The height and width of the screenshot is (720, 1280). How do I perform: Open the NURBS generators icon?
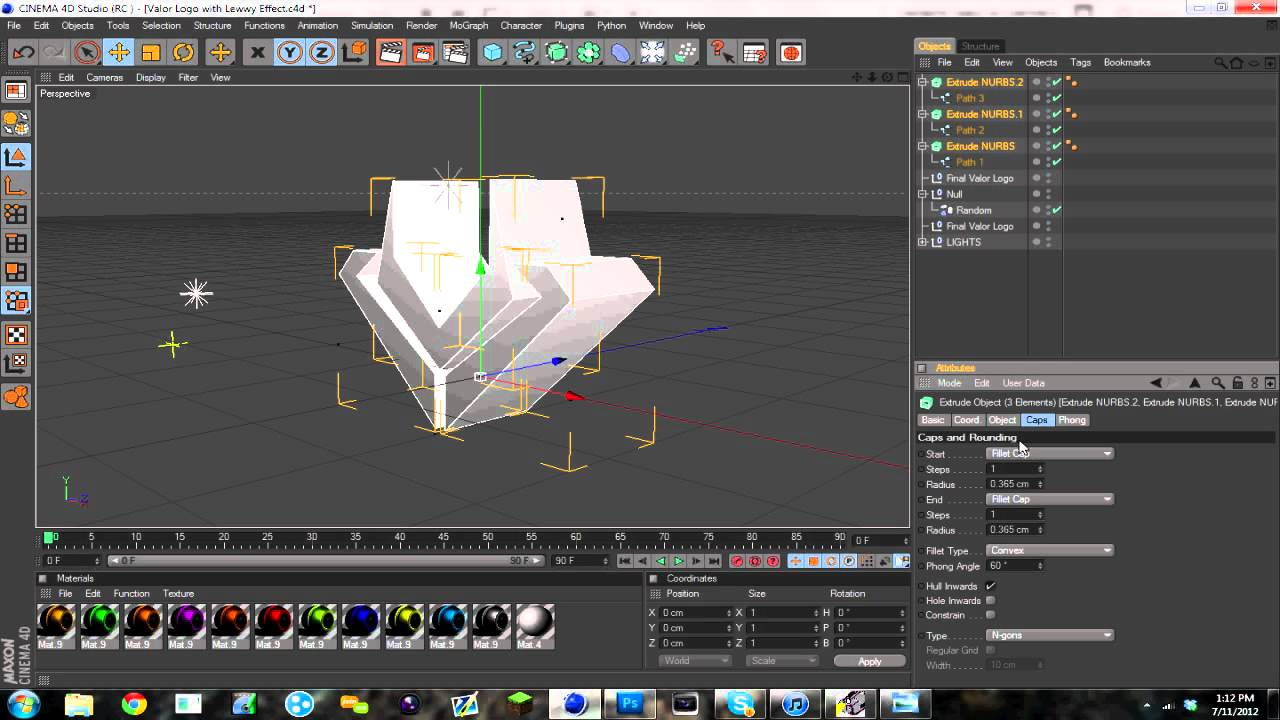(x=556, y=53)
